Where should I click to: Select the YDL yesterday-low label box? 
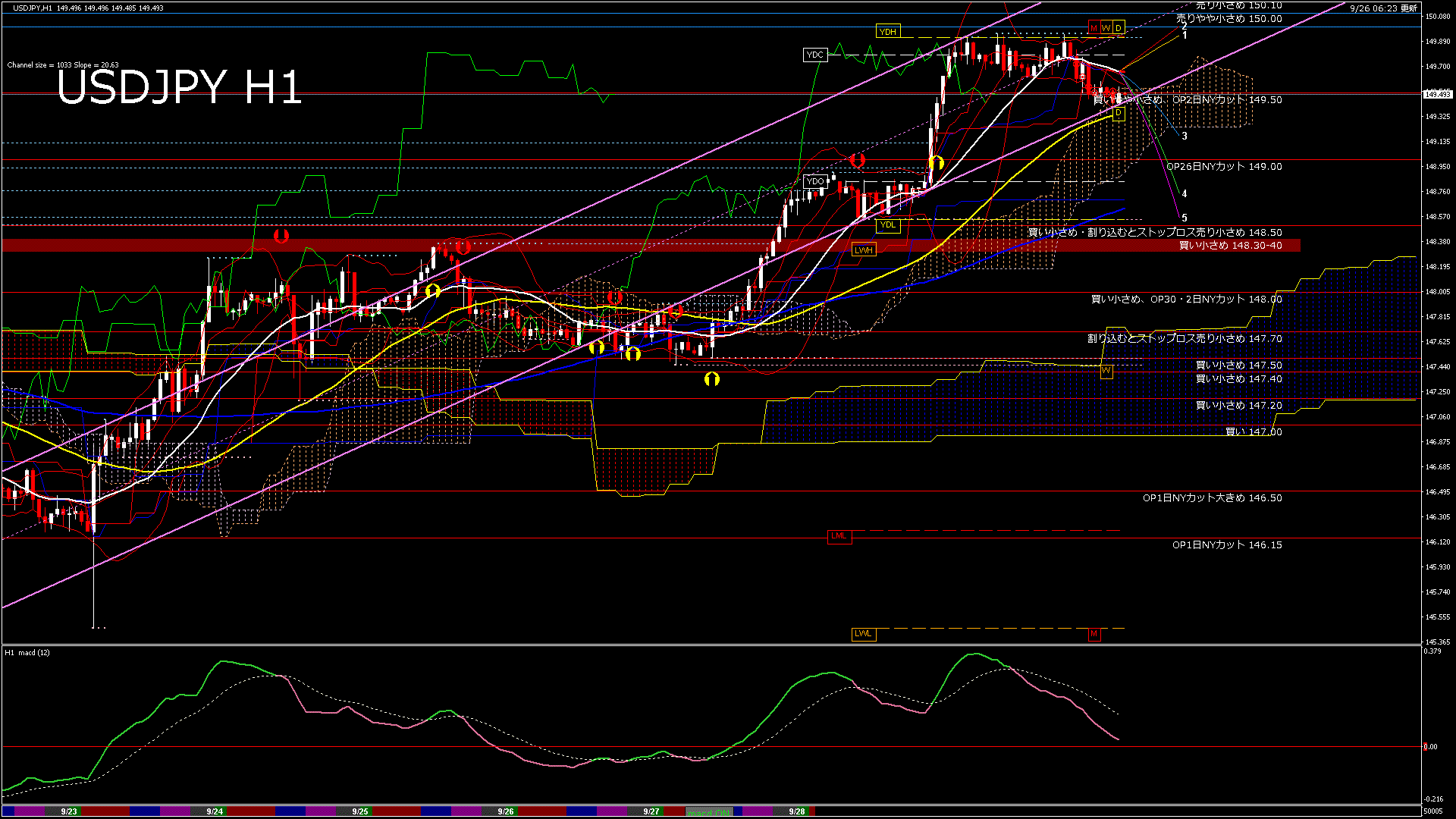[888, 224]
